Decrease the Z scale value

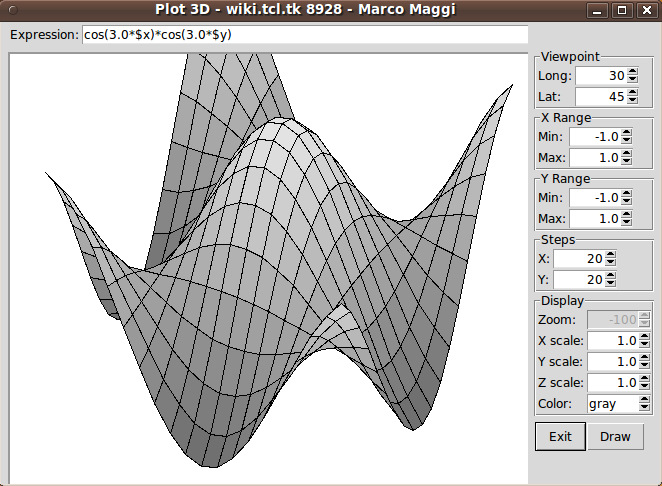click(x=644, y=386)
